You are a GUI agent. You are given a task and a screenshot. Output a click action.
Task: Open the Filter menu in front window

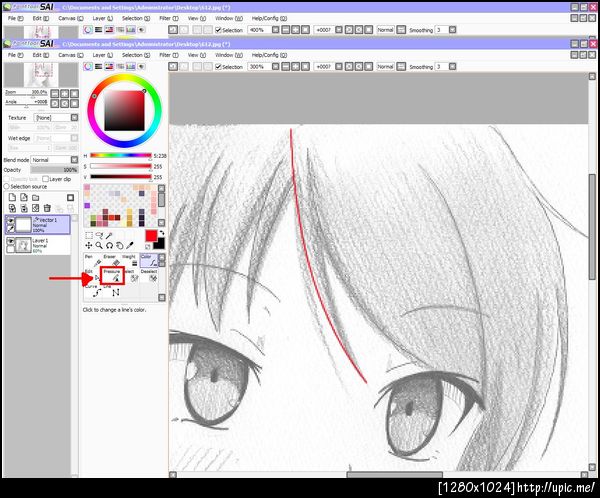point(169,55)
